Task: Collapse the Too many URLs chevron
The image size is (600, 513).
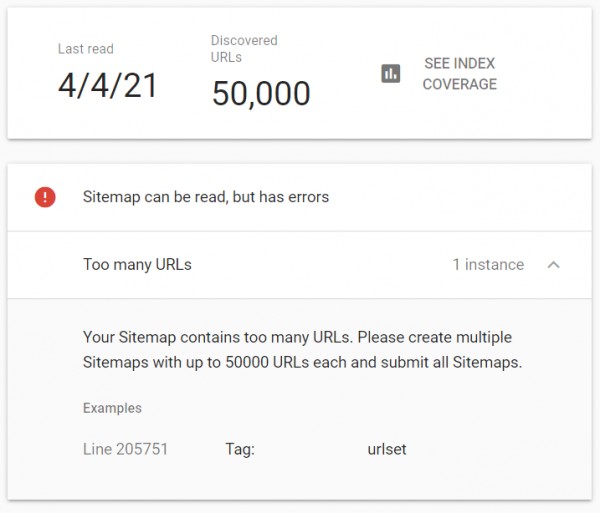Action: [554, 265]
